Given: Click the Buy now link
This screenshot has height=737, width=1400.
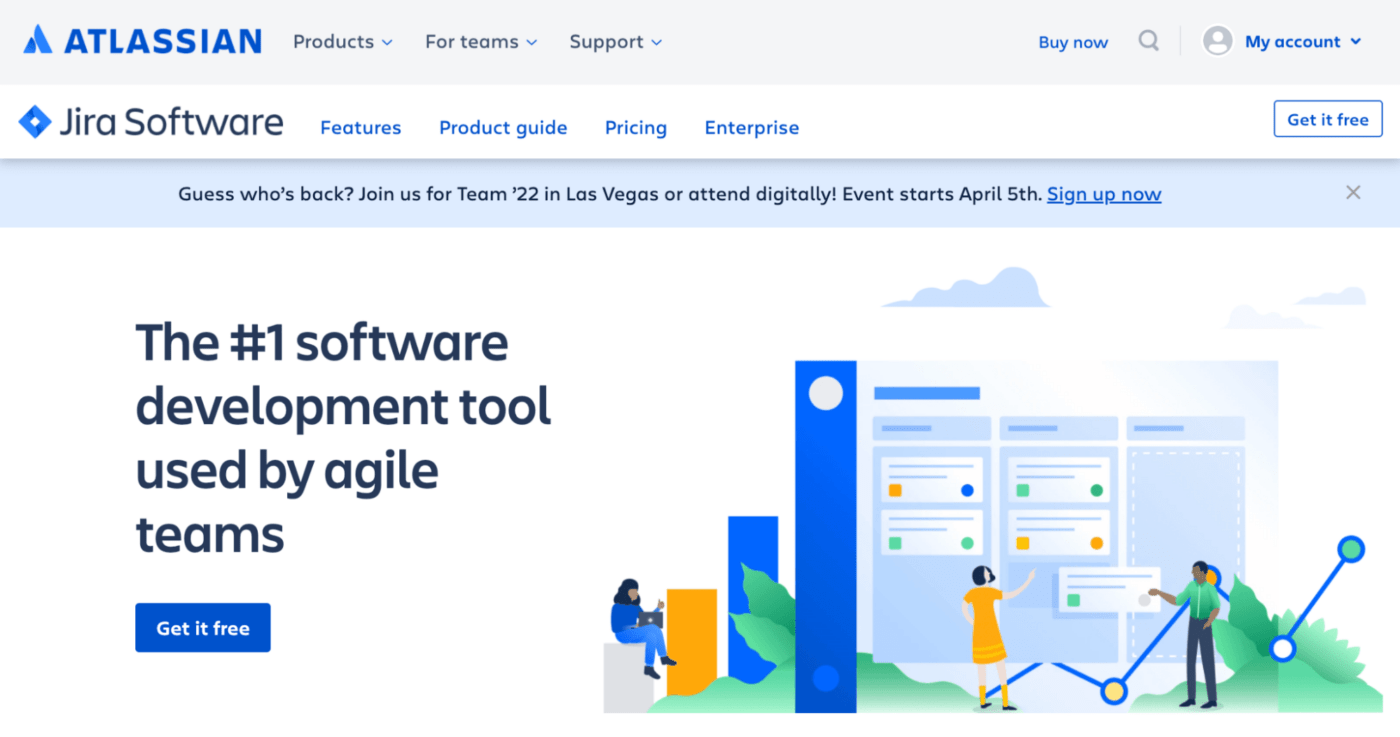Looking at the screenshot, I should click(1073, 42).
